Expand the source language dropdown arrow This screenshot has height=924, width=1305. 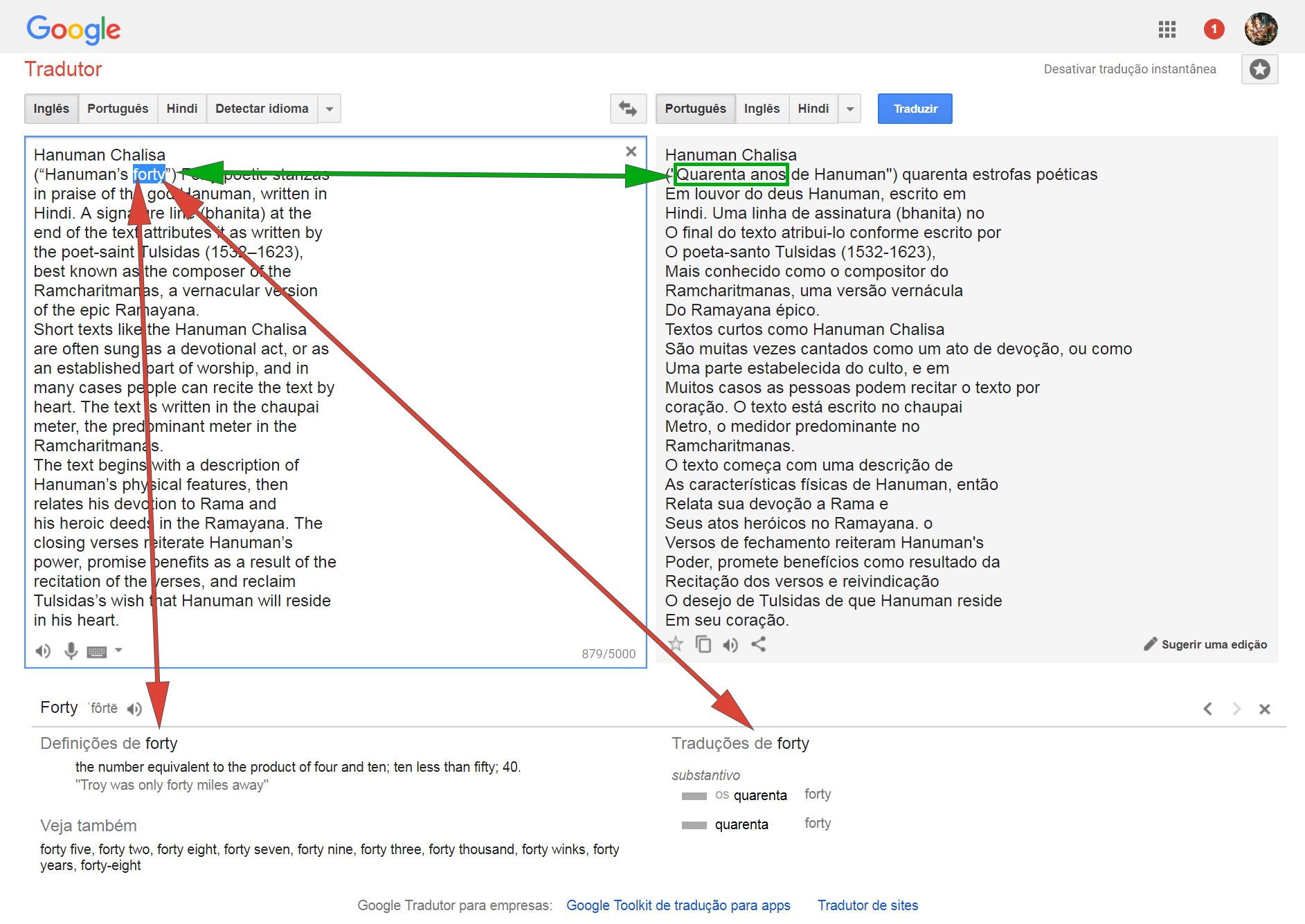330,109
